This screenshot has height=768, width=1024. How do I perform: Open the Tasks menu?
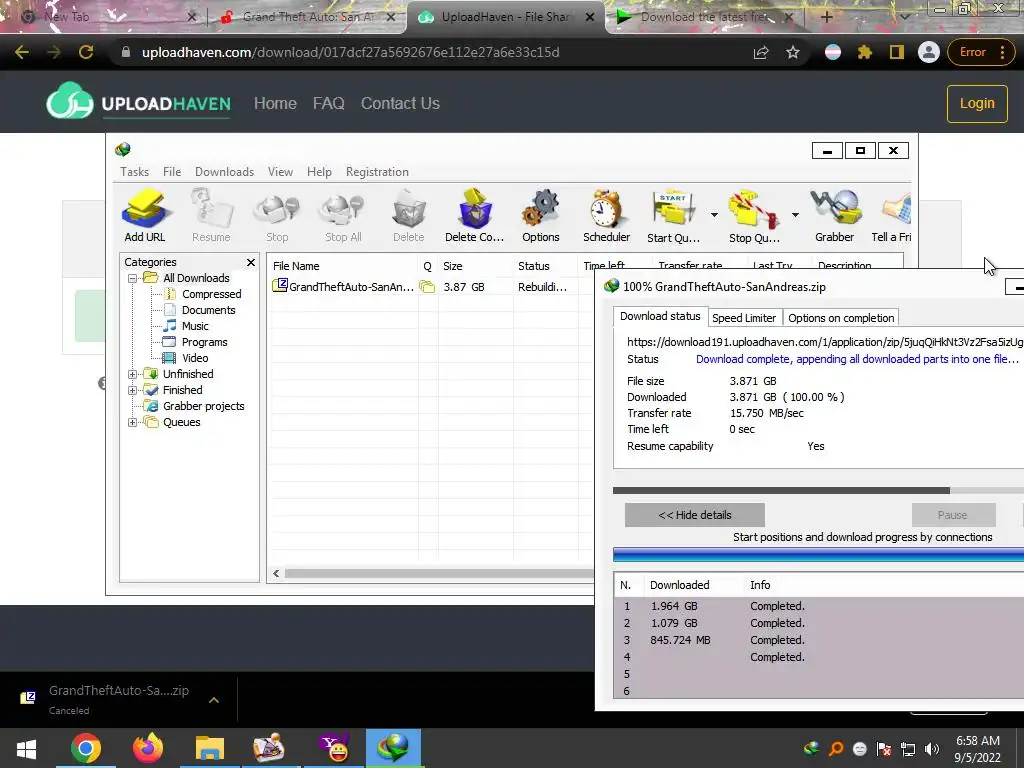coord(135,172)
